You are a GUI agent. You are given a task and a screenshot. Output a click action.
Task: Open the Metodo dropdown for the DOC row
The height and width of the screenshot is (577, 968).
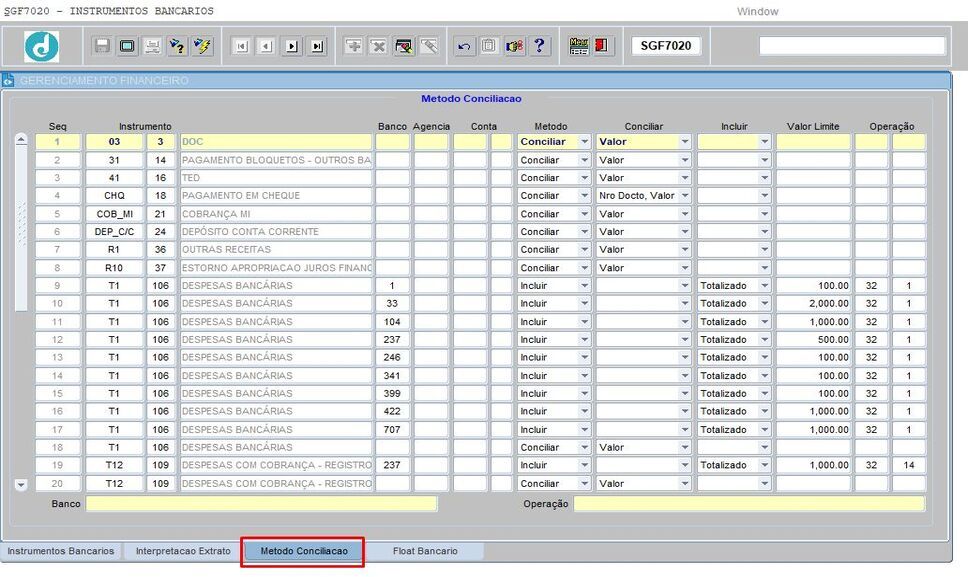click(x=584, y=142)
